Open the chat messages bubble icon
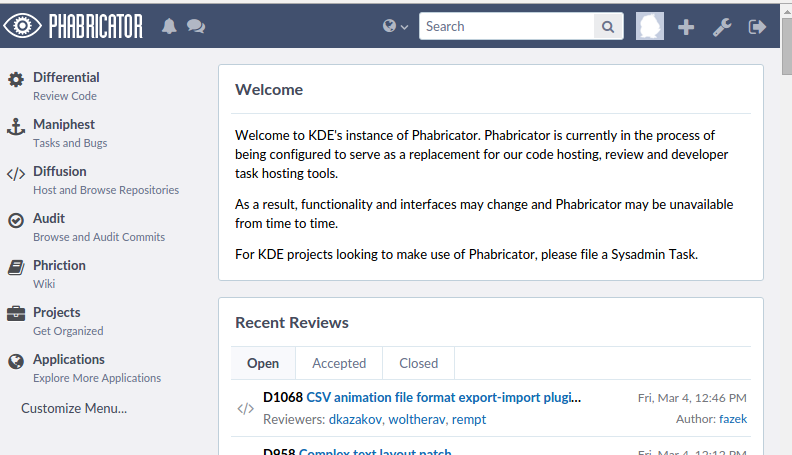The height and width of the screenshot is (455, 792). point(196,26)
